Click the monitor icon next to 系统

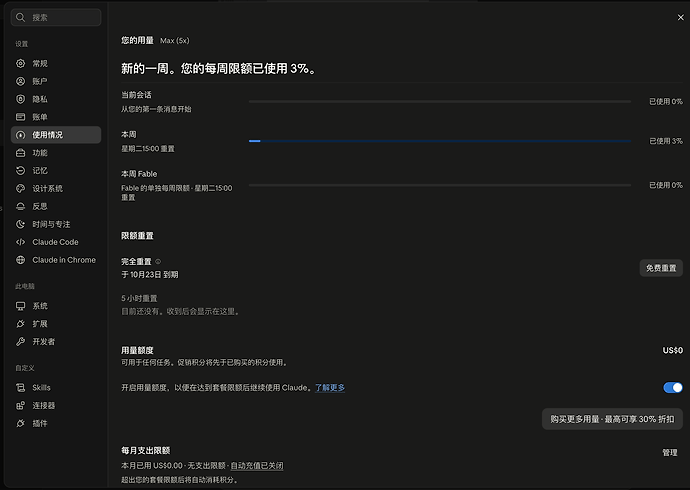coord(21,306)
